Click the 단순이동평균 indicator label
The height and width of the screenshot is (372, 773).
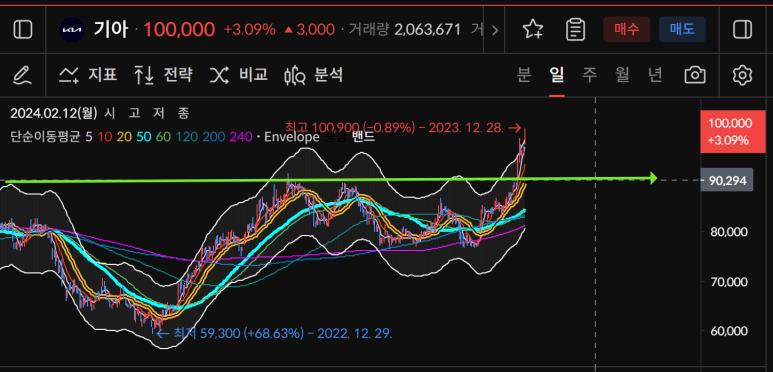45,137
